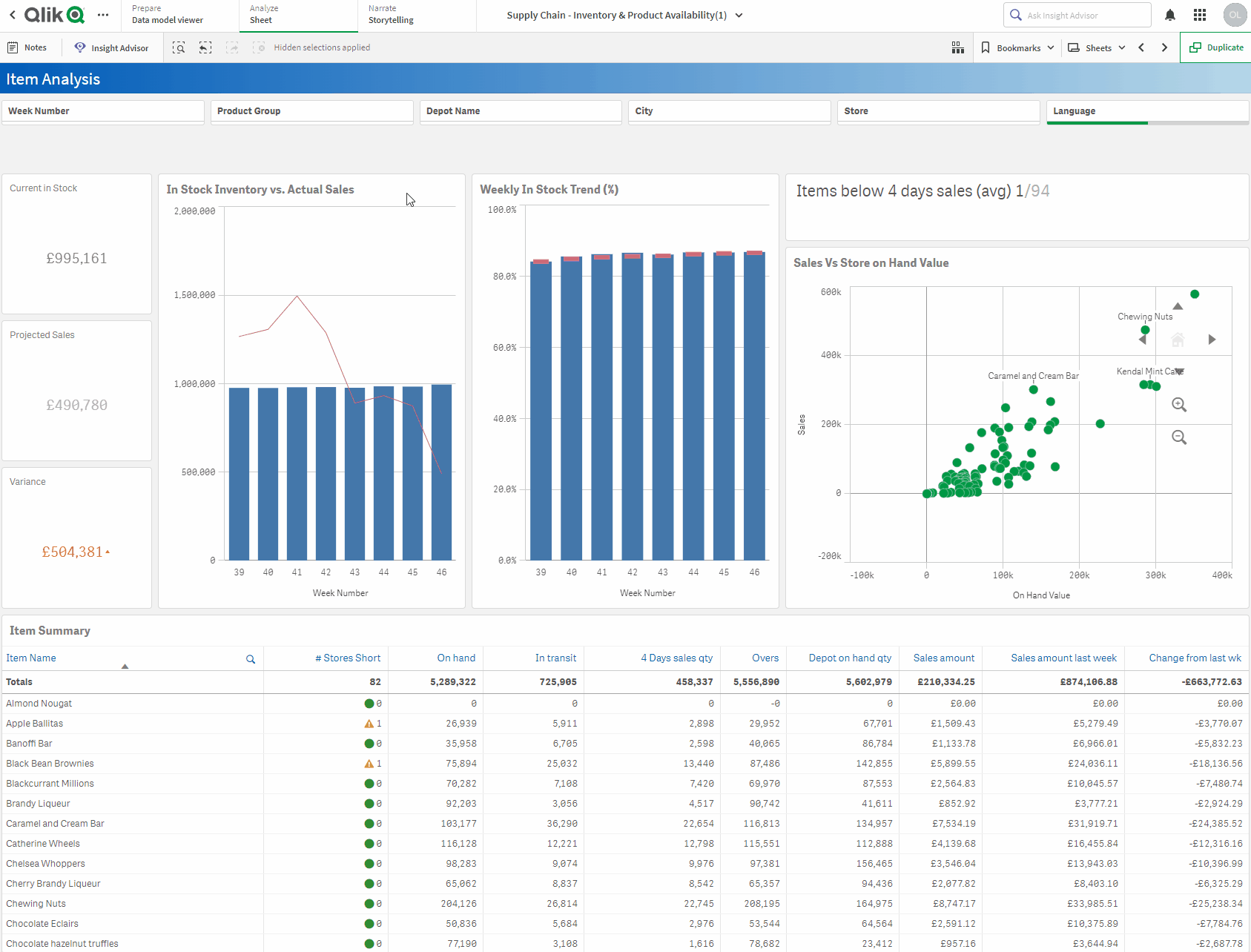This screenshot has width=1251, height=952.
Task: Open the notifications bell
Action: tap(1169, 14)
